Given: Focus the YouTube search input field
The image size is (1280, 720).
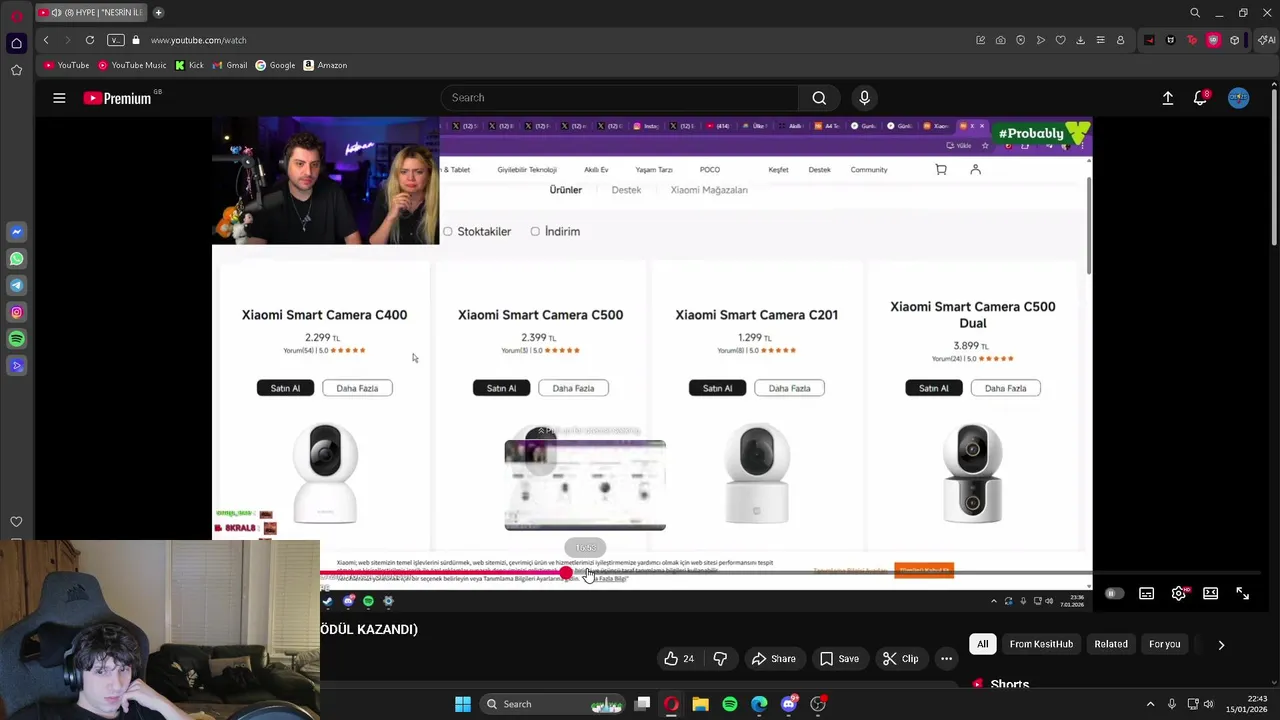Looking at the screenshot, I should pyautogui.click(x=620, y=98).
